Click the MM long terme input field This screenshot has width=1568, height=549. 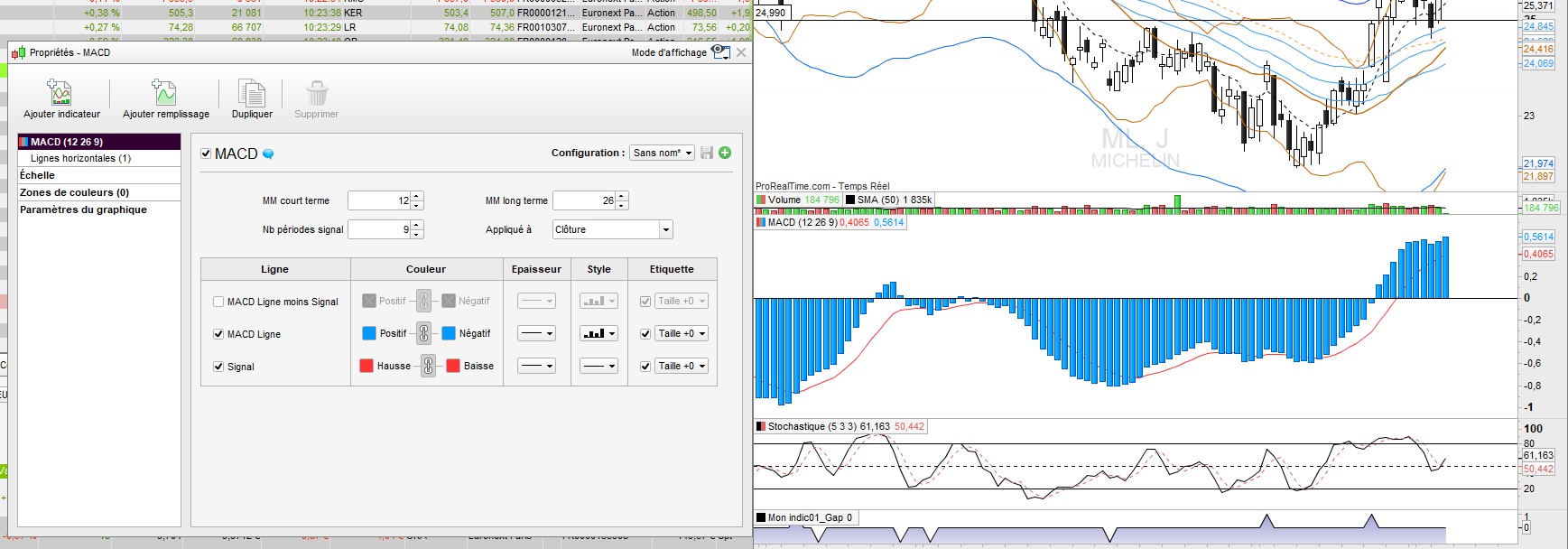(x=584, y=200)
